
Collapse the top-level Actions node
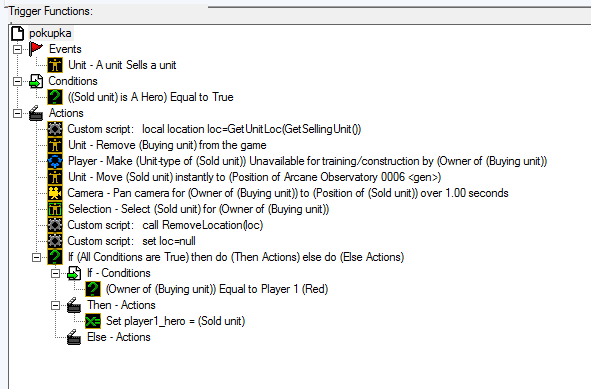tap(17, 113)
